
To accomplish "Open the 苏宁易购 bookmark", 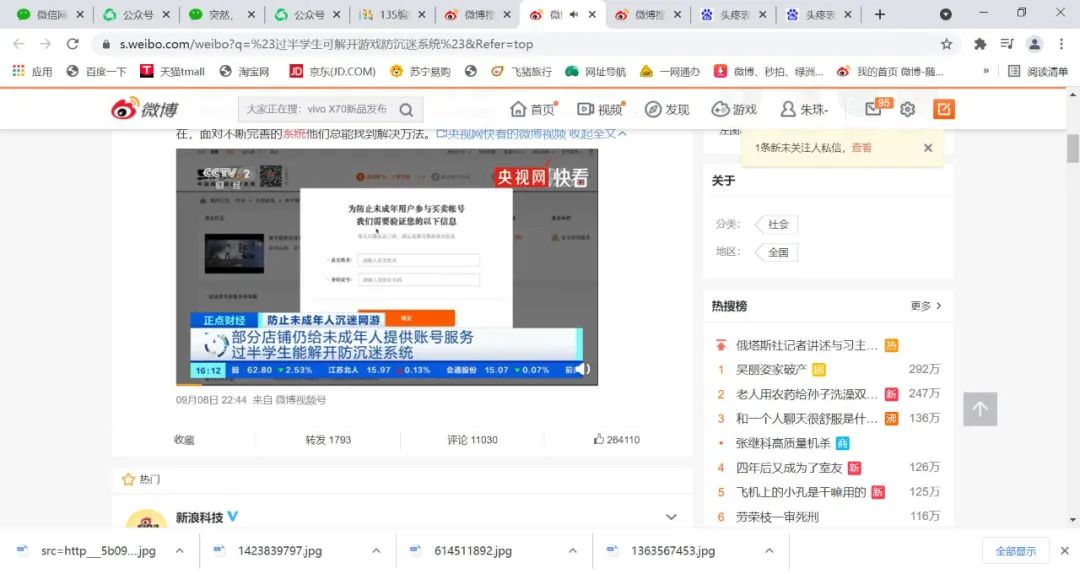I will (x=420, y=72).
